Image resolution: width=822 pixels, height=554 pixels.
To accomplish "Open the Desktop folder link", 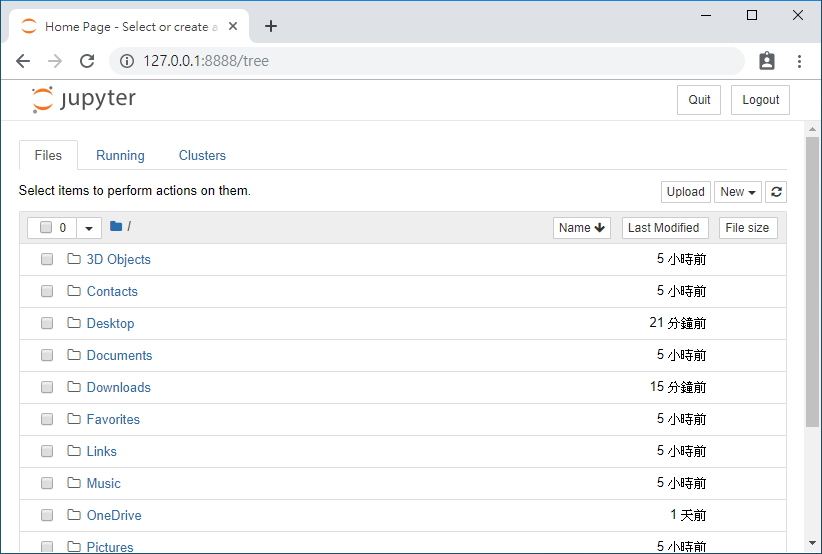I will tap(110, 323).
